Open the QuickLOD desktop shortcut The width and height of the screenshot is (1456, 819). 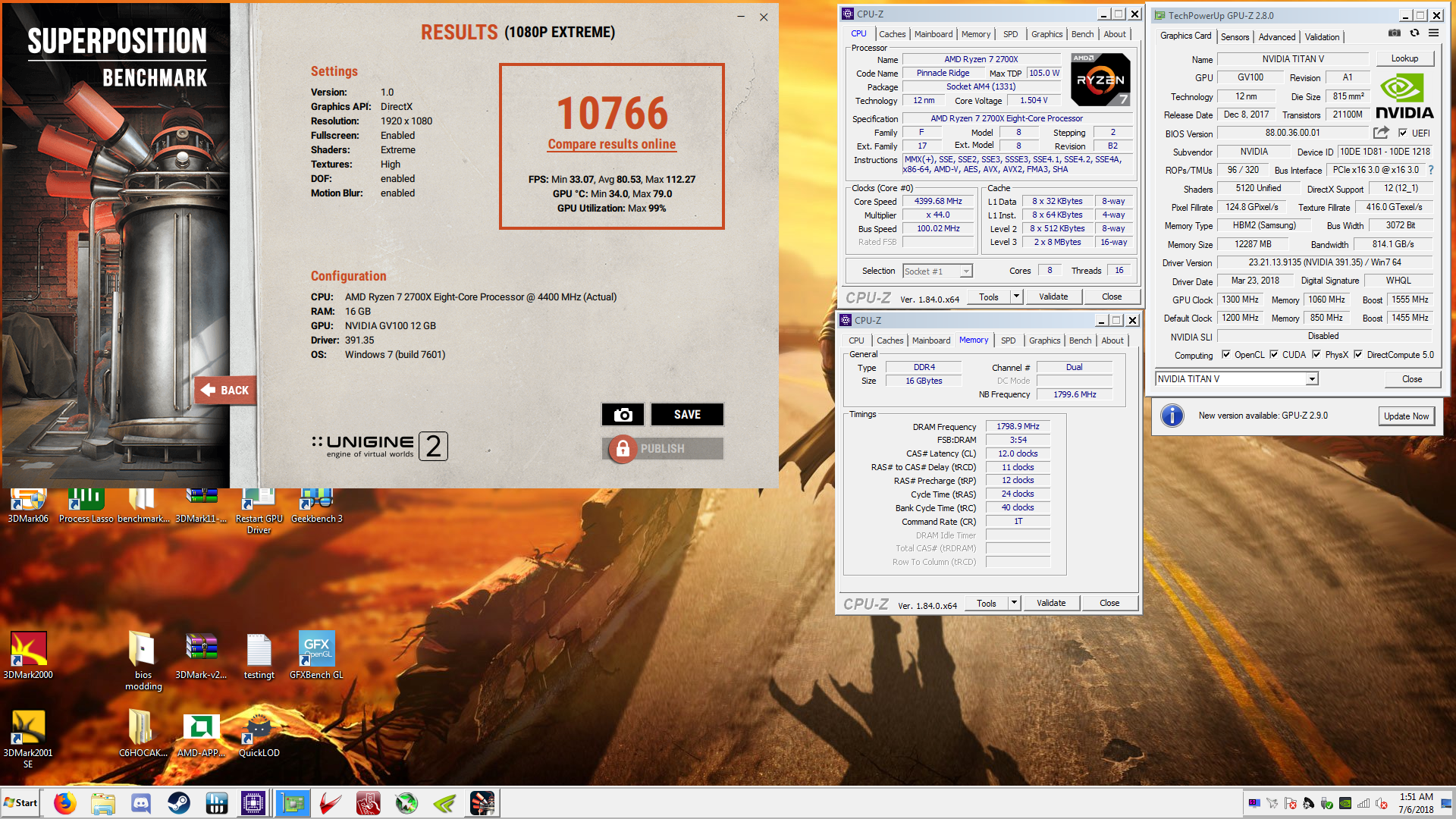[259, 736]
